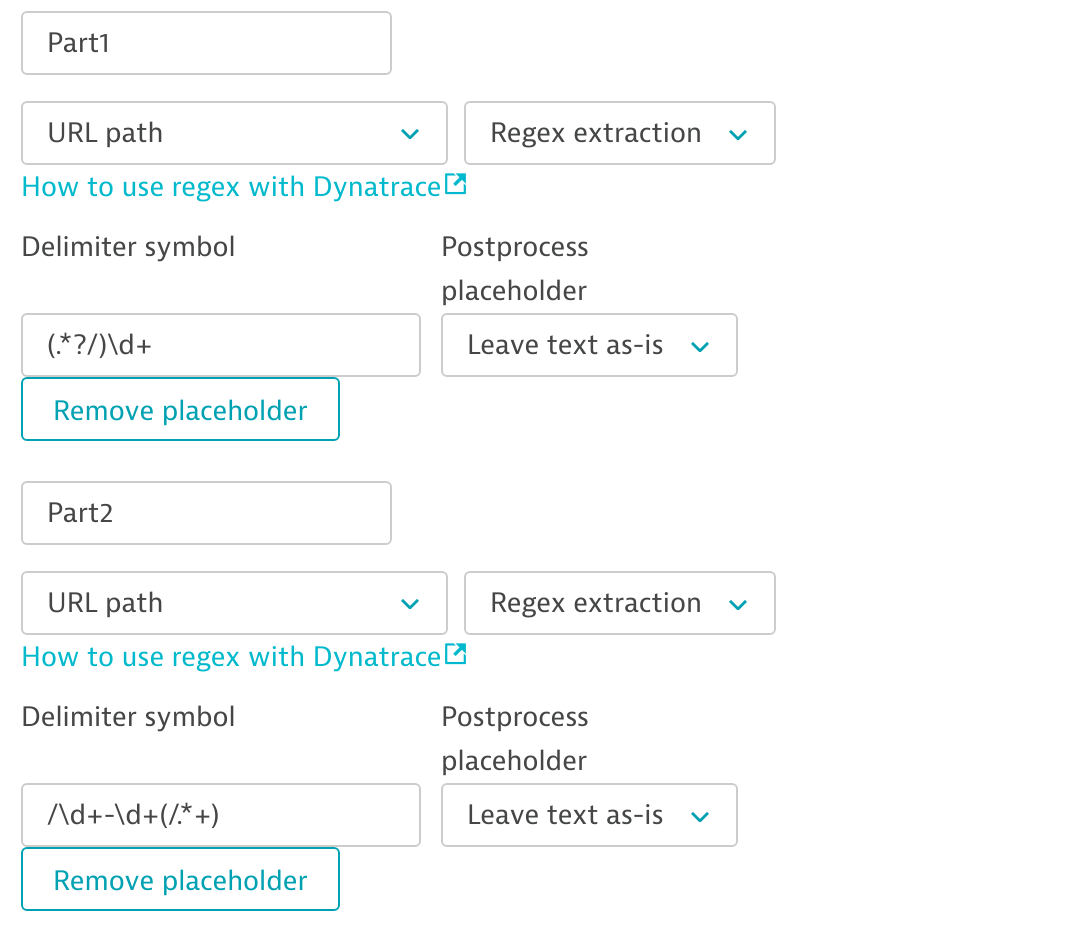Viewport: 1079px width, 930px height.
Task: Open the URL path dropdown for Part2
Action: [x=234, y=603]
